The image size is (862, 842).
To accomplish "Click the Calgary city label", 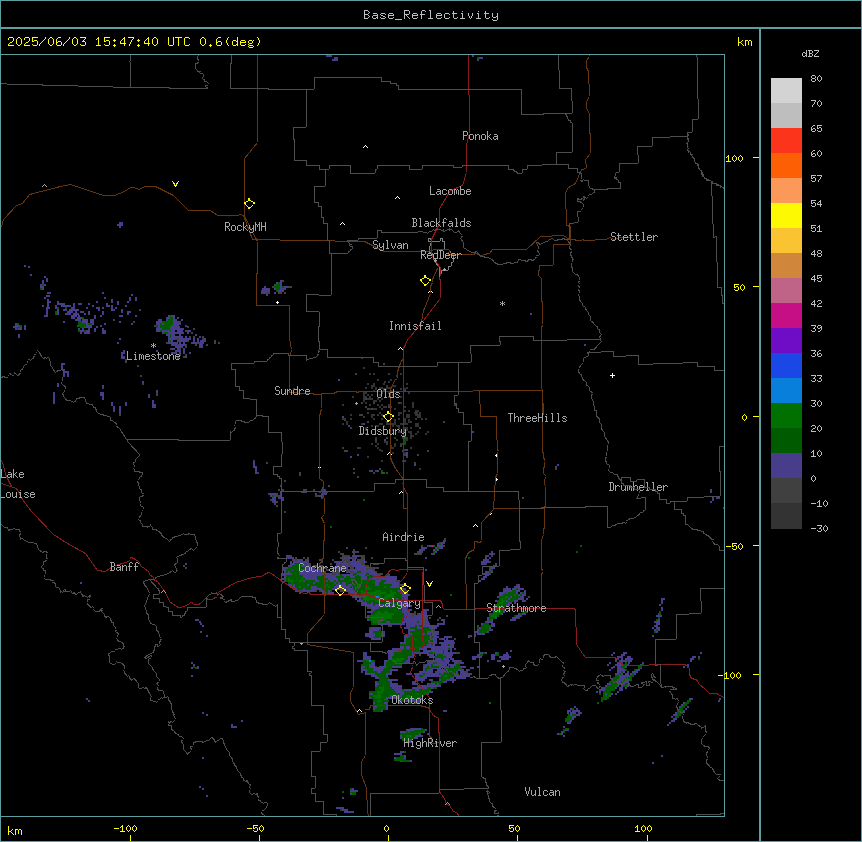I will [x=399, y=603].
